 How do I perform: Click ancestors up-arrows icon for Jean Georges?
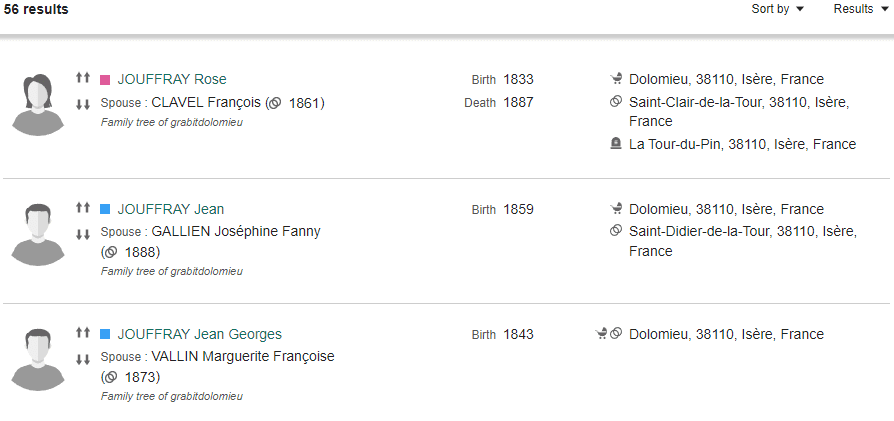[83, 332]
